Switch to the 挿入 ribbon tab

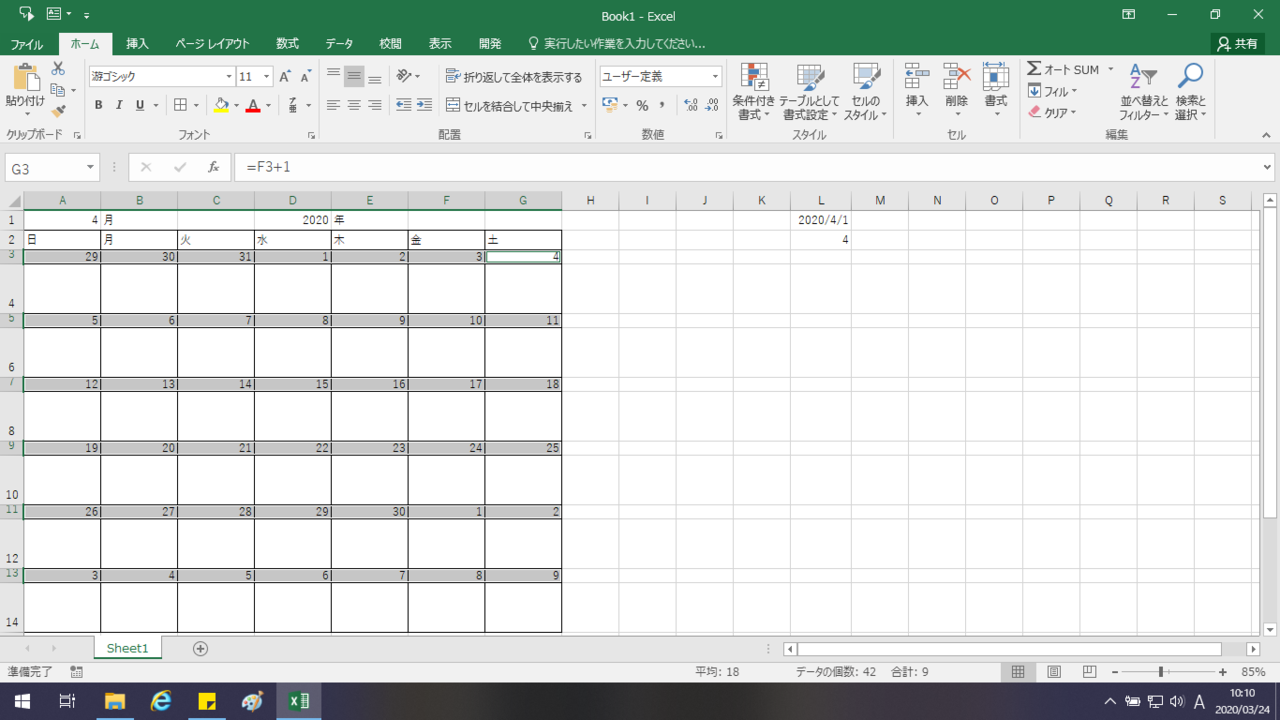137,44
